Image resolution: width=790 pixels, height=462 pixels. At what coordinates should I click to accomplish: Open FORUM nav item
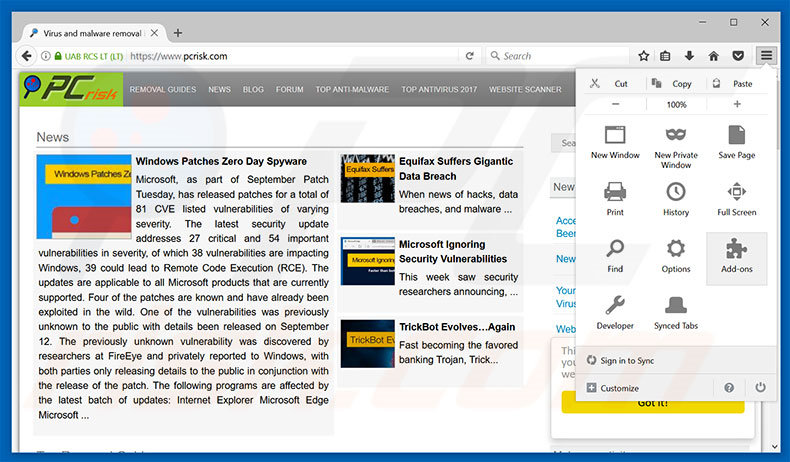coord(289,89)
